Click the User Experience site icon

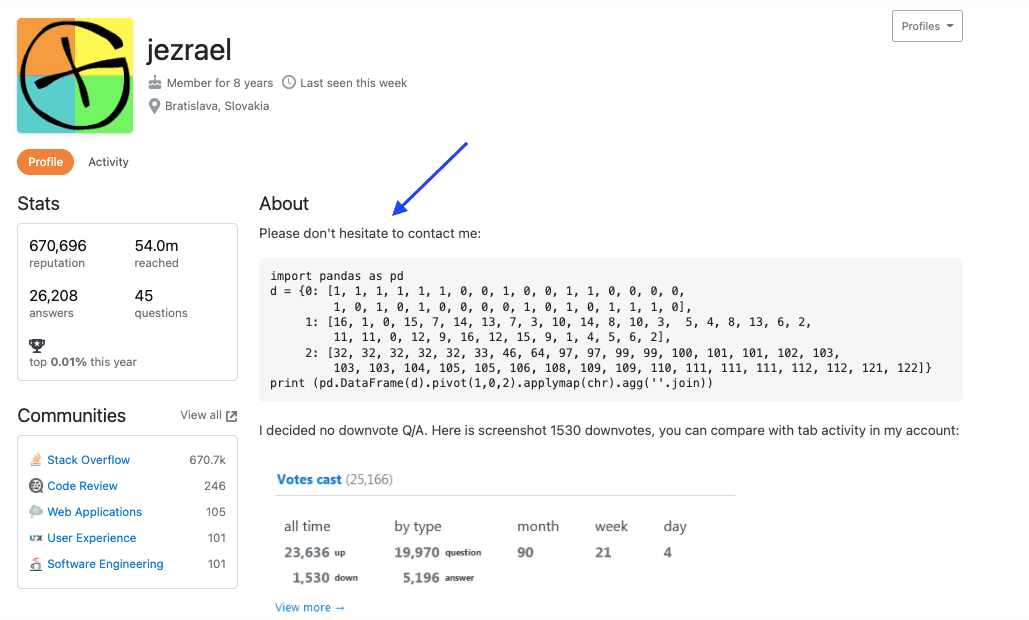37,538
